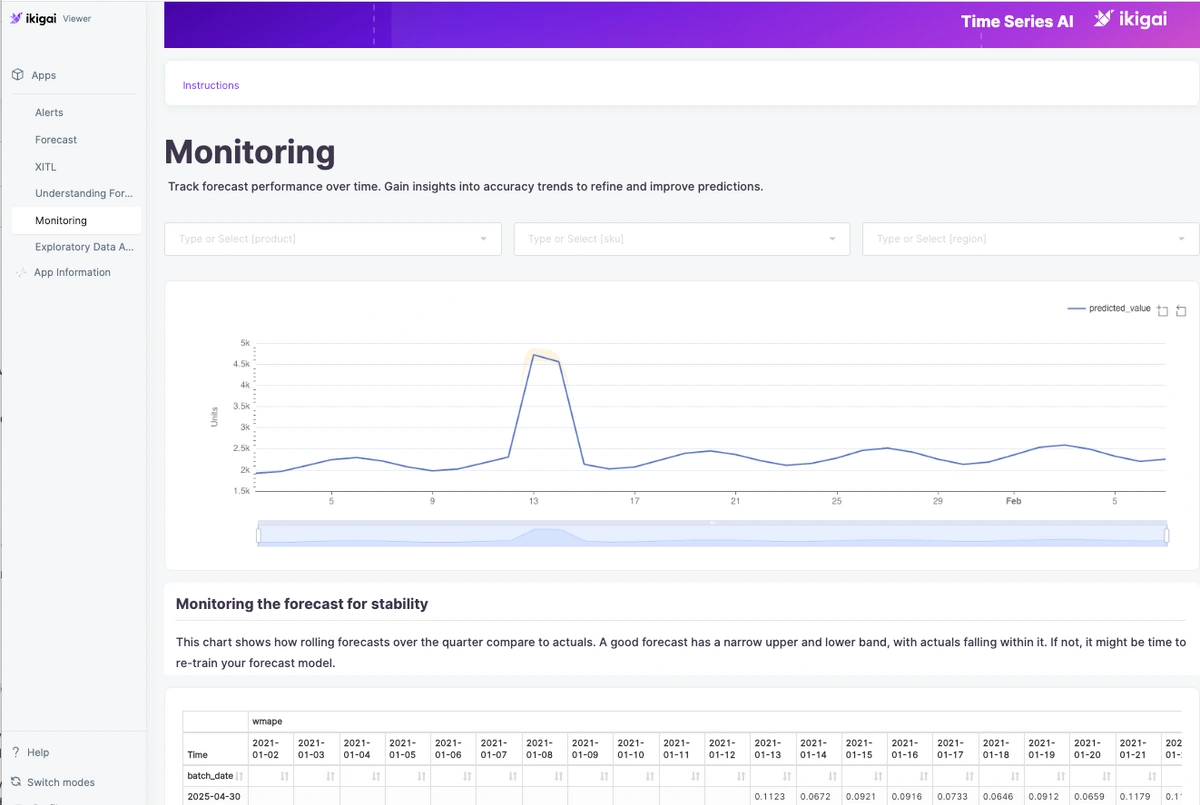Click the wmape table header
This screenshot has width=1200, height=805.
(x=265, y=720)
